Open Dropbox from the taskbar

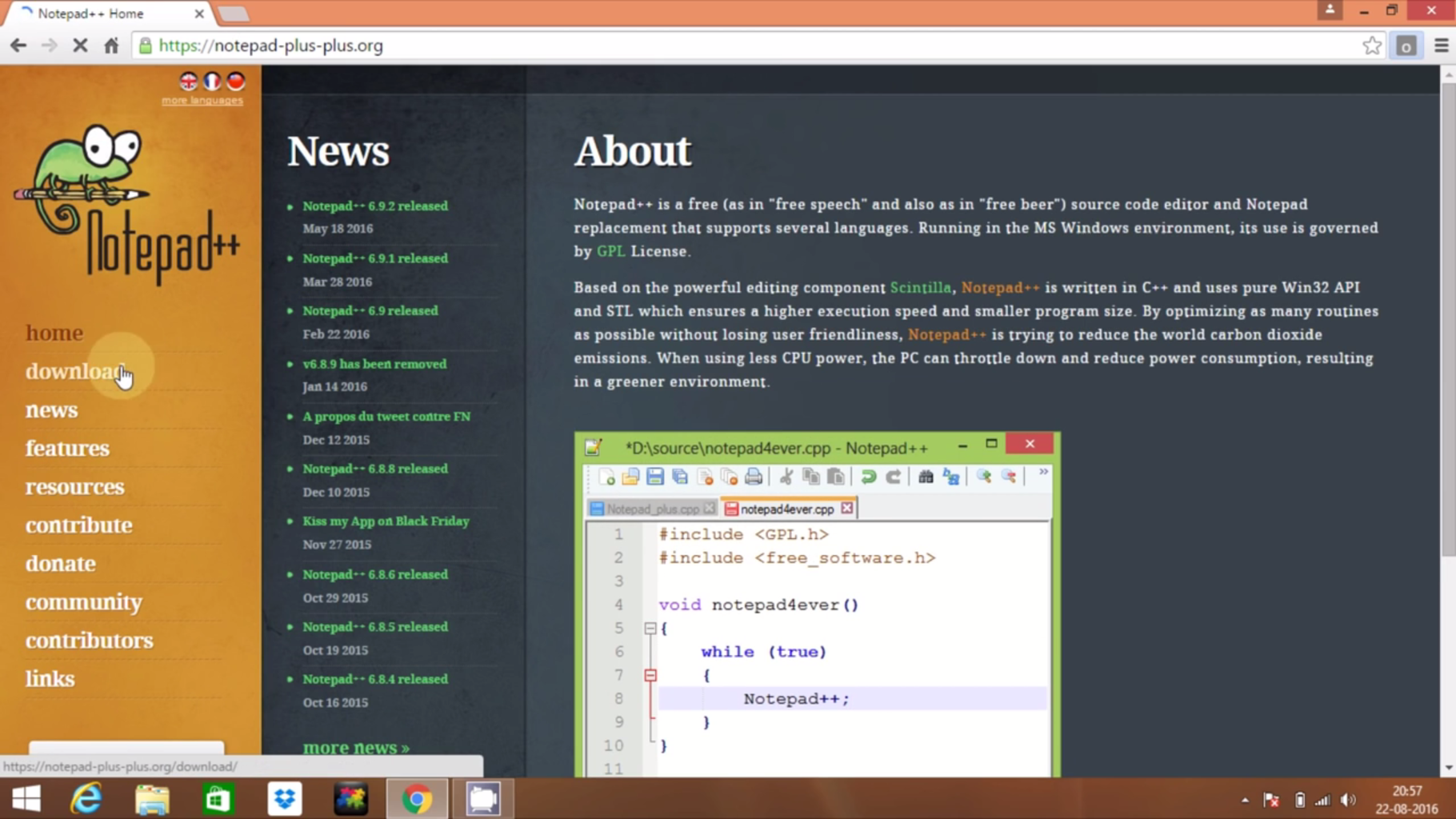[x=284, y=798]
